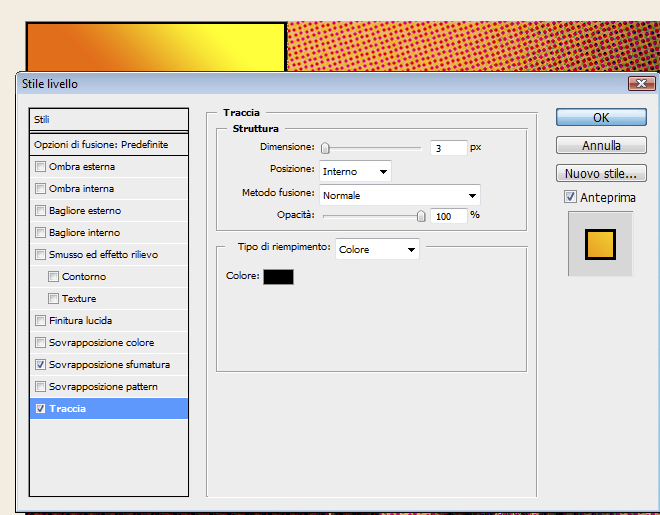
Task: Toggle the Anteprima preview checkbox
Action: click(x=570, y=196)
